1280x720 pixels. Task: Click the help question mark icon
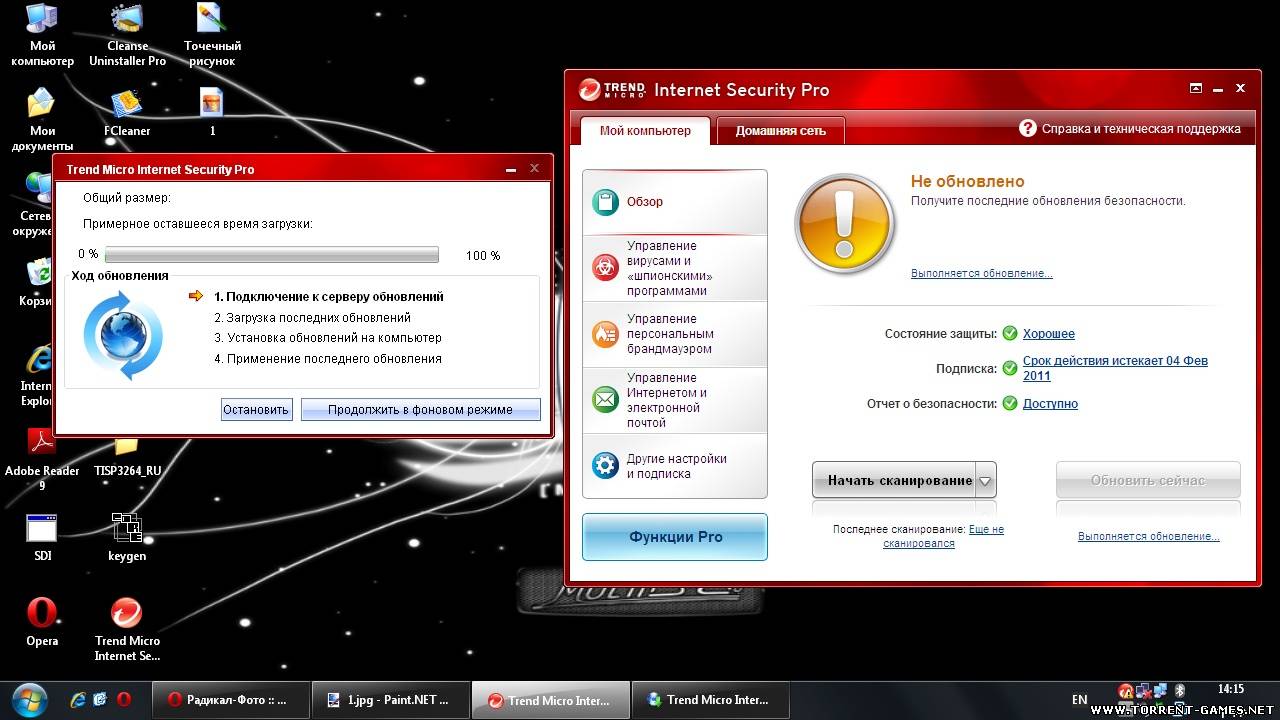(1027, 129)
